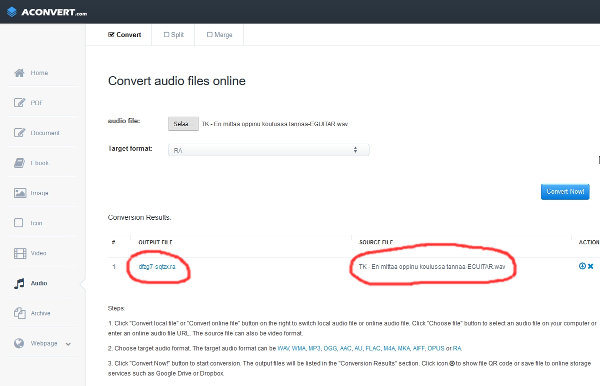Select the Audio music note icon
This screenshot has height=386, width=600.
(19, 283)
